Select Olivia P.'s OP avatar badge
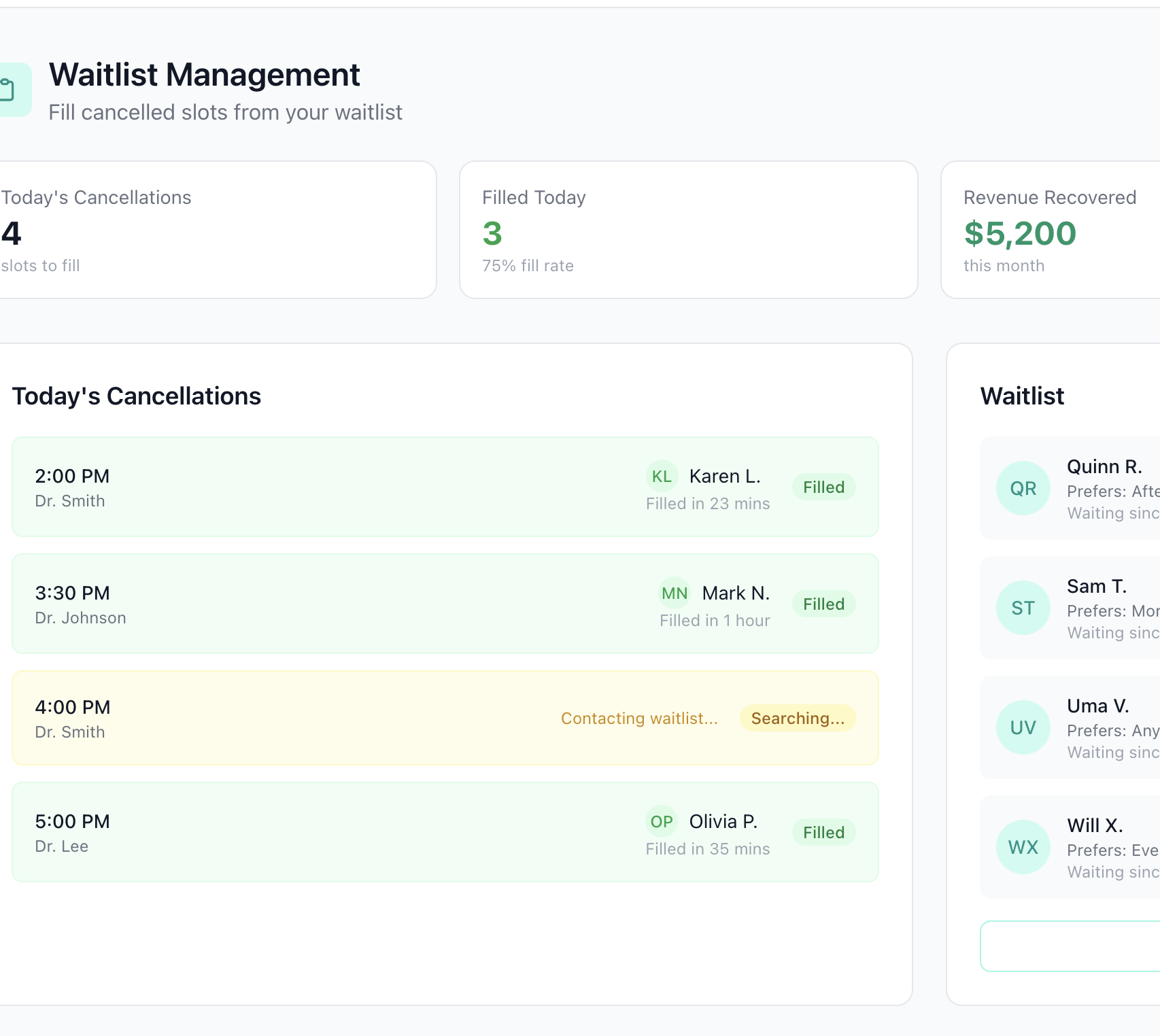The image size is (1160, 1036). [x=660, y=821]
